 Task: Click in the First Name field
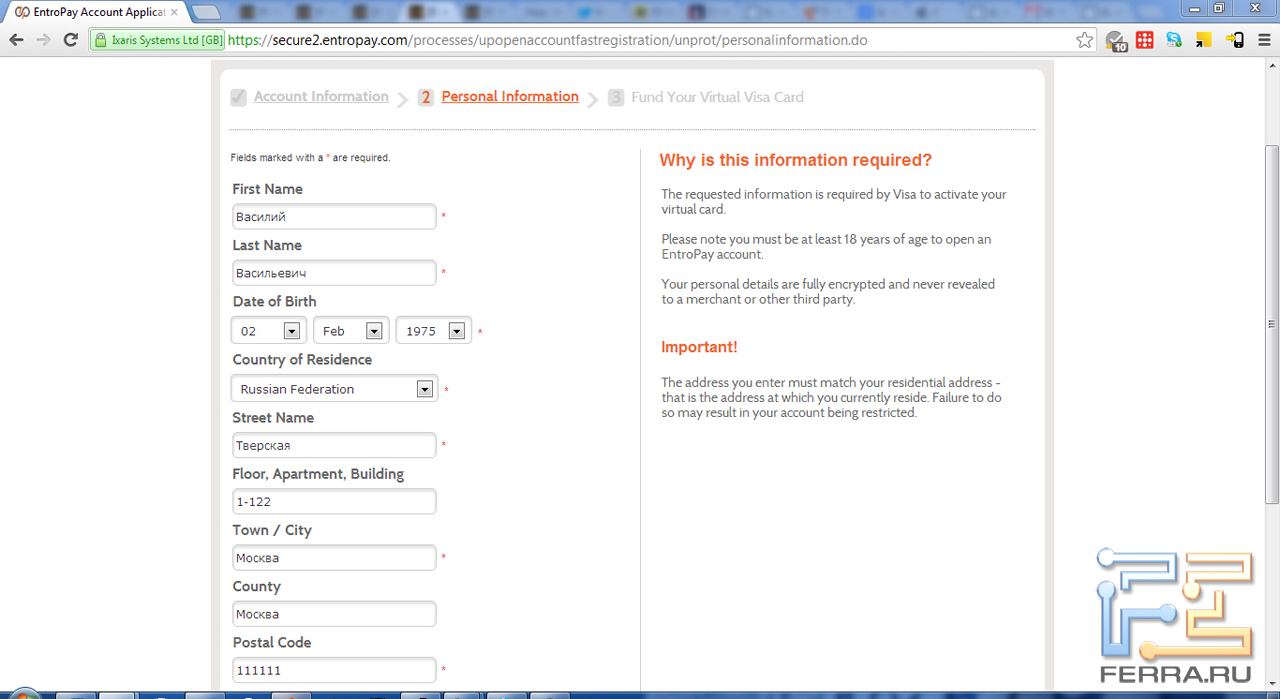[x=334, y=217]
